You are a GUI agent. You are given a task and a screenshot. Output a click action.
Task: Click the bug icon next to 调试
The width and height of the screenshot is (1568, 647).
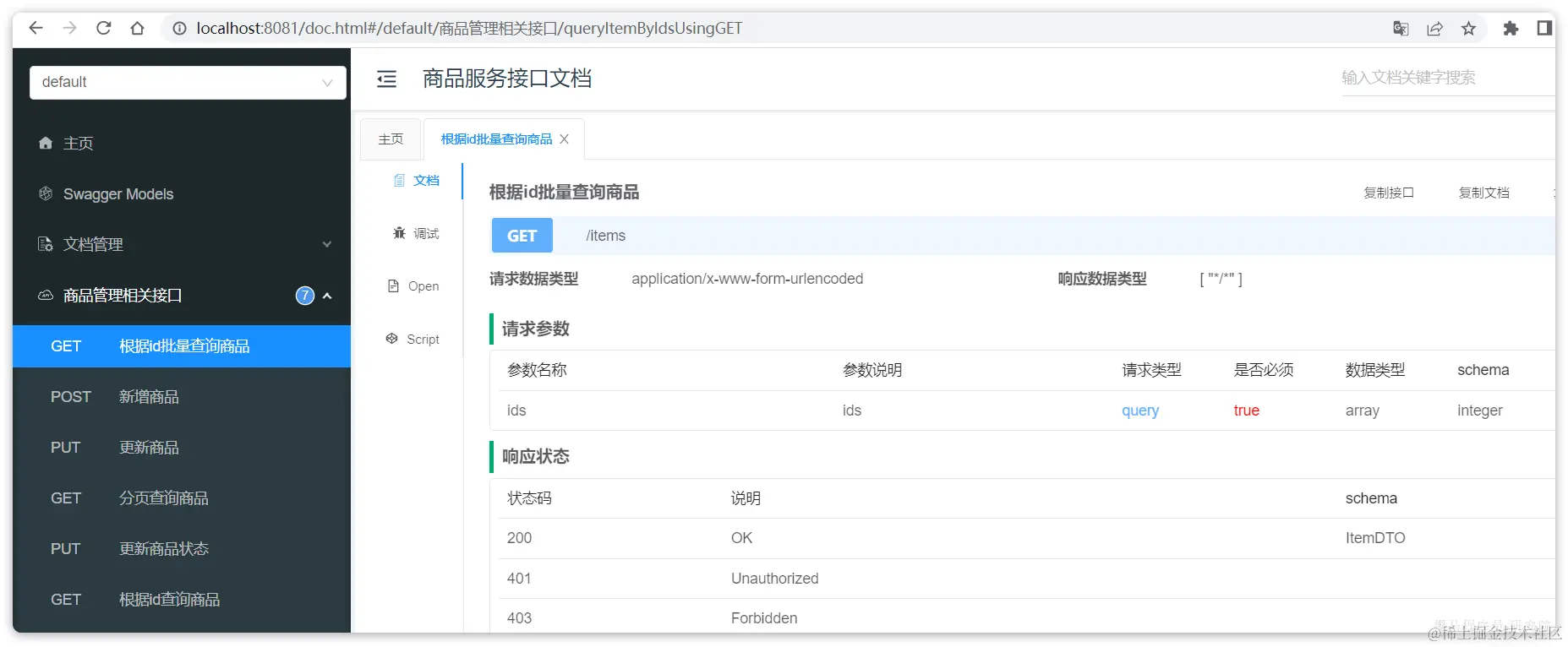(x=399, y=233)
